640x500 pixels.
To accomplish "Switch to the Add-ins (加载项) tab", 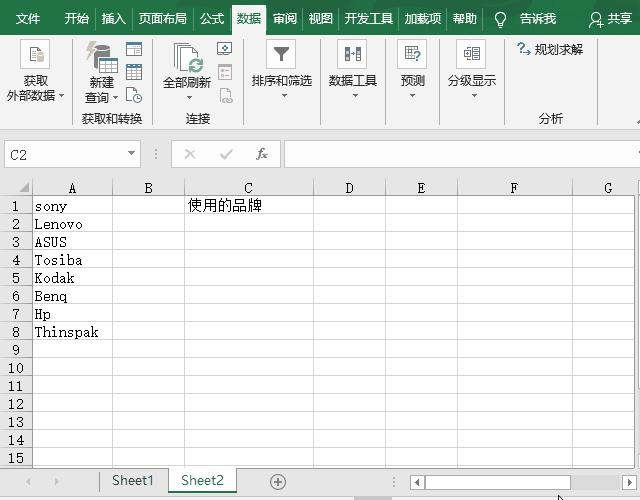I will (x=423, y=19).
